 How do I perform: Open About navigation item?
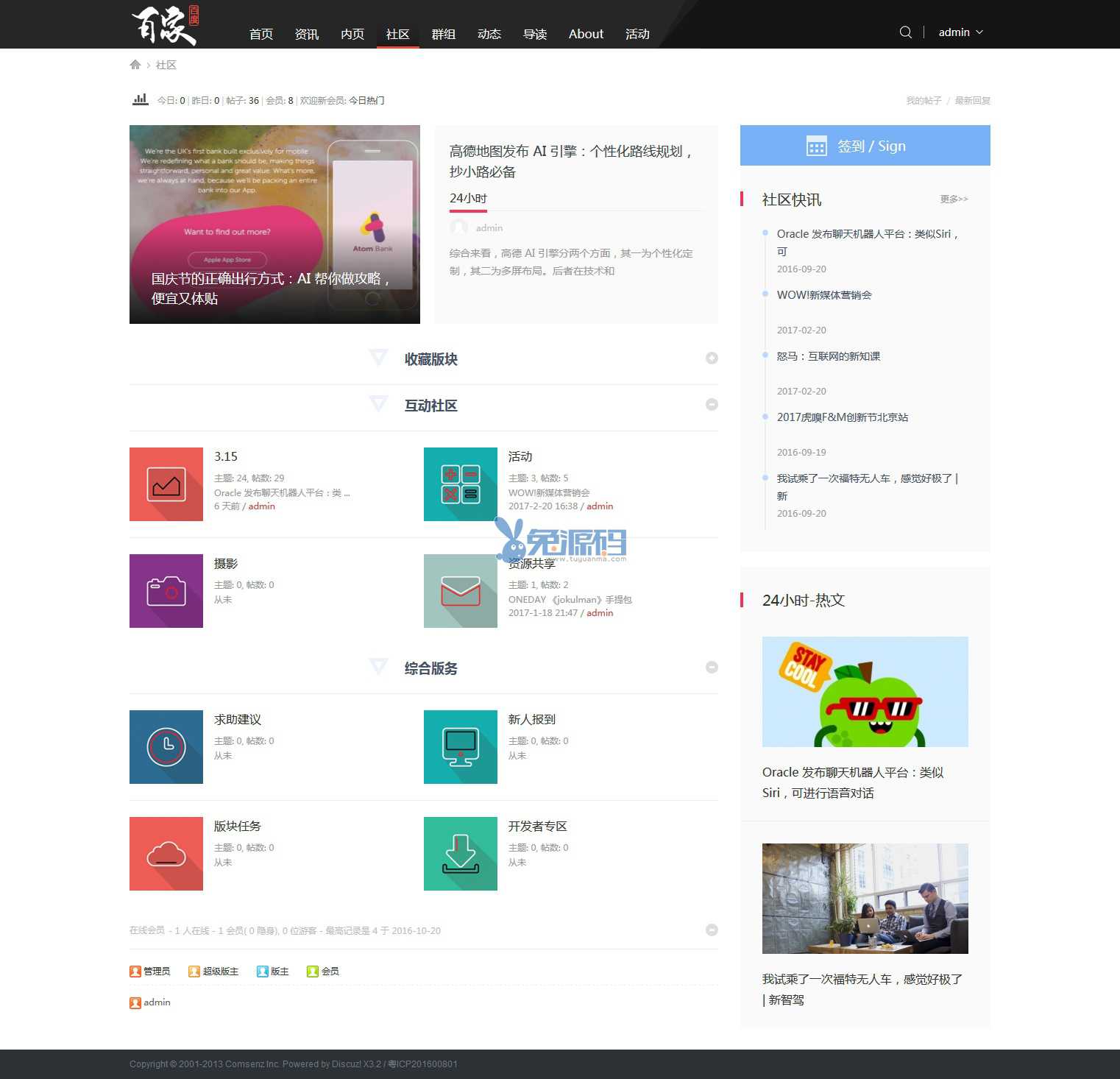pos(586,34)
